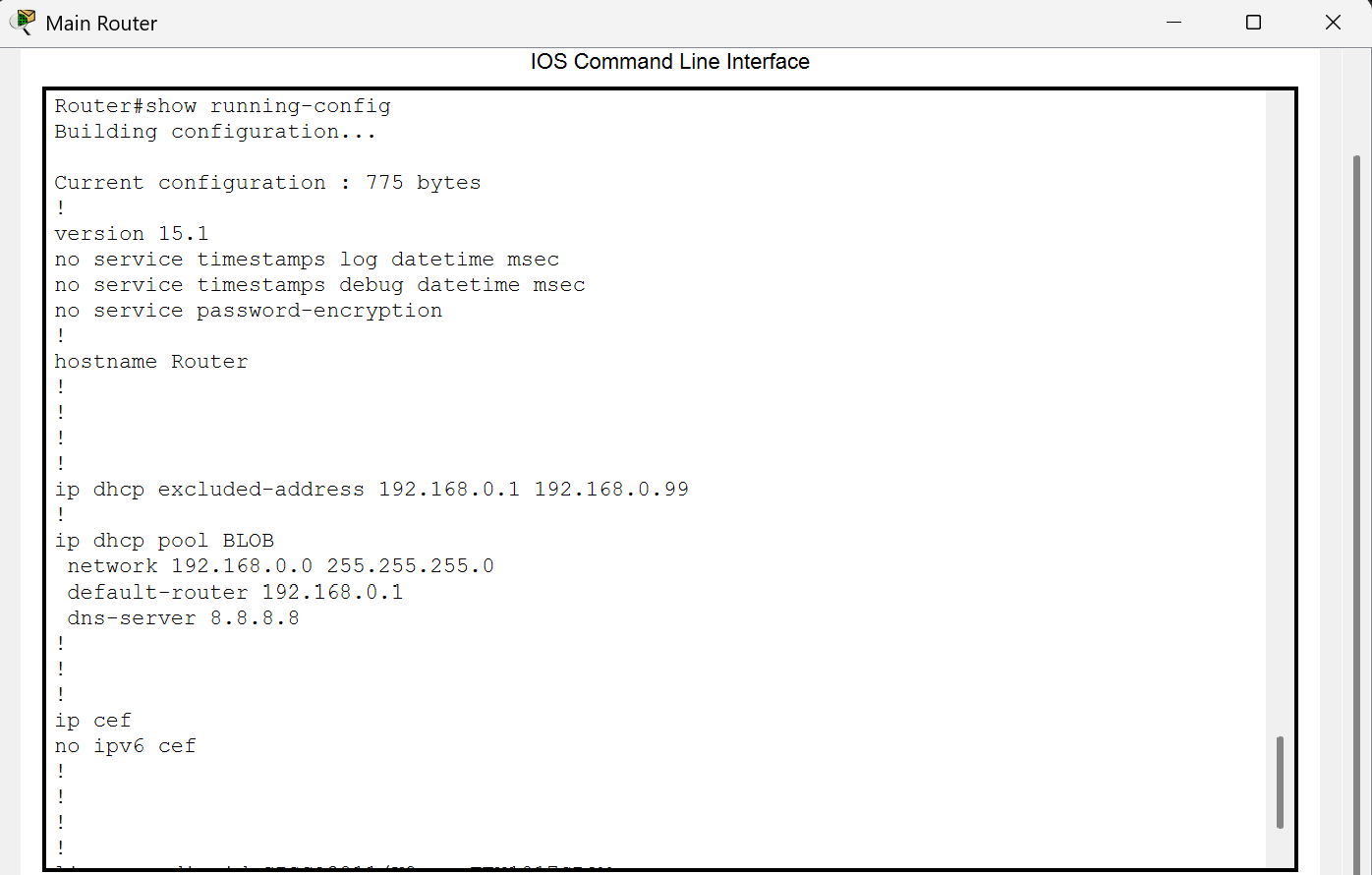1372x875 pixels.
Task: Click the 'default-router 192.168.0.1' line
Action: point(235,592)
